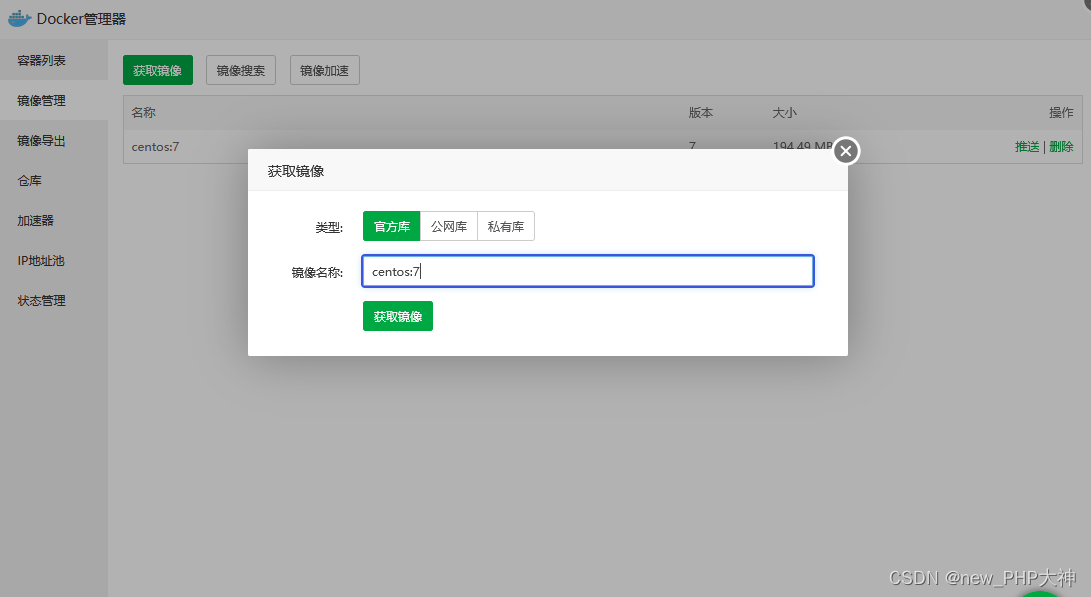Select the 官方库 type option
This screenshot has width=1091, height=597.
[x=392, y=226]
